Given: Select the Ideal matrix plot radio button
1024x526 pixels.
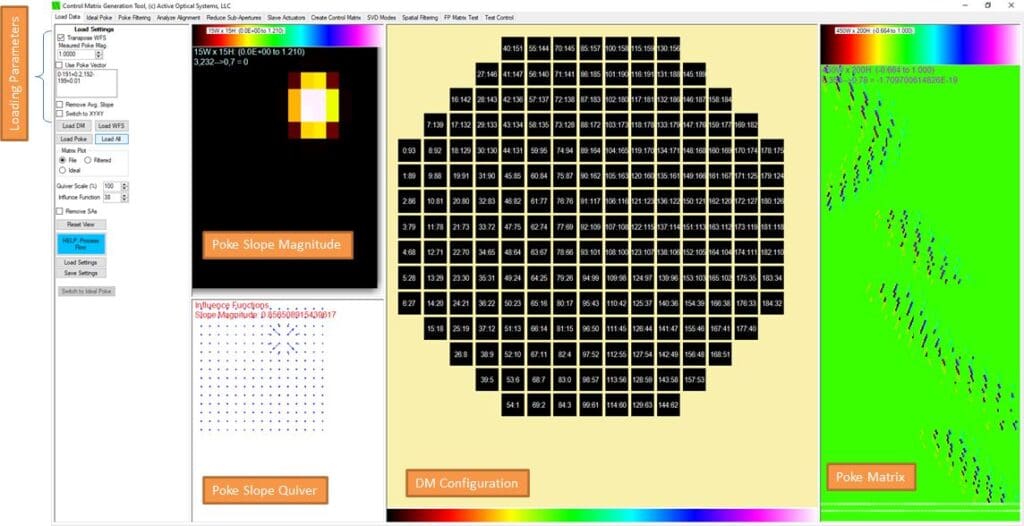Looking at the screenshot, I should tap(61, 170).
